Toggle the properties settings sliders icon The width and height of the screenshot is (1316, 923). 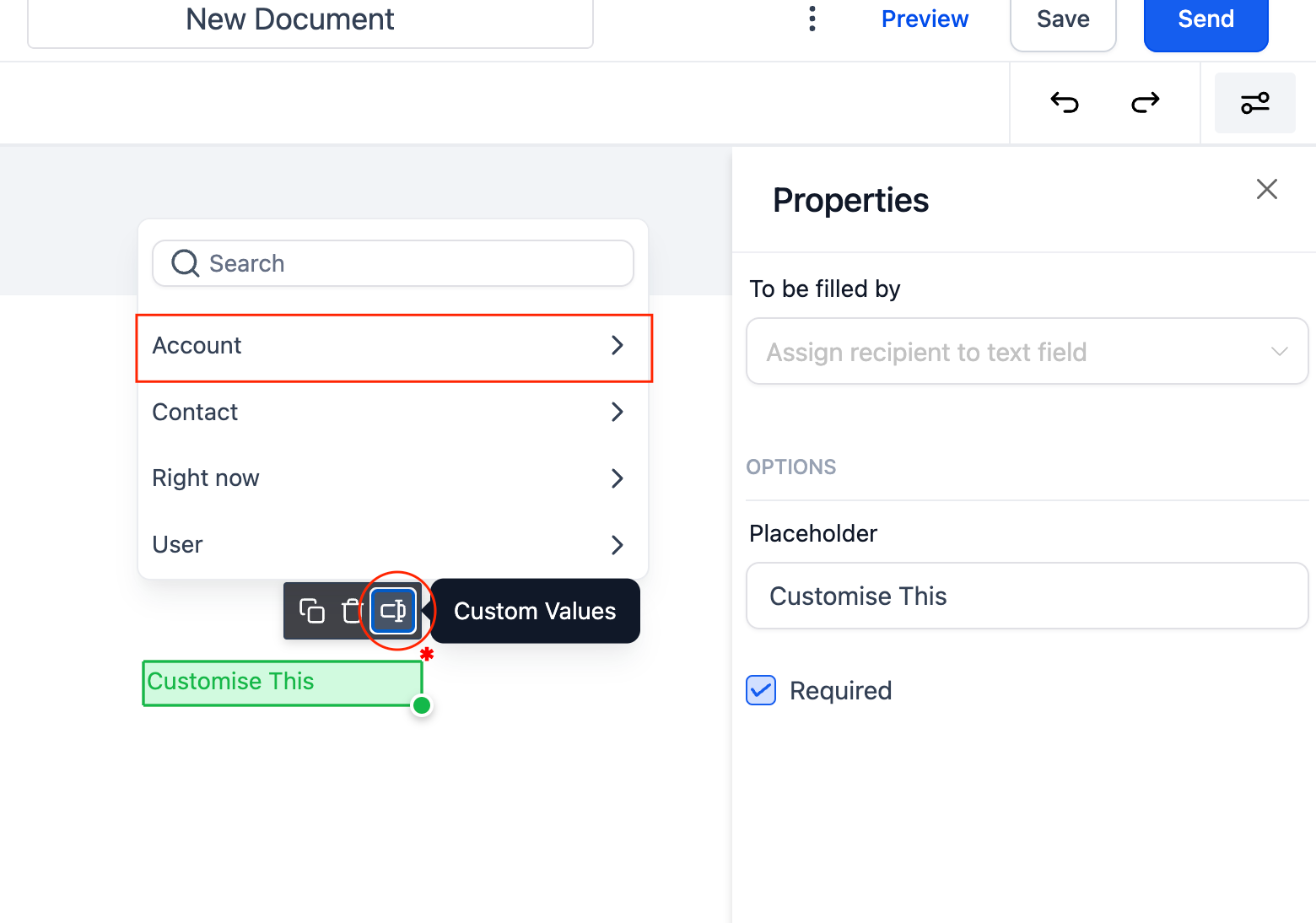click(x=1254, y=103)
